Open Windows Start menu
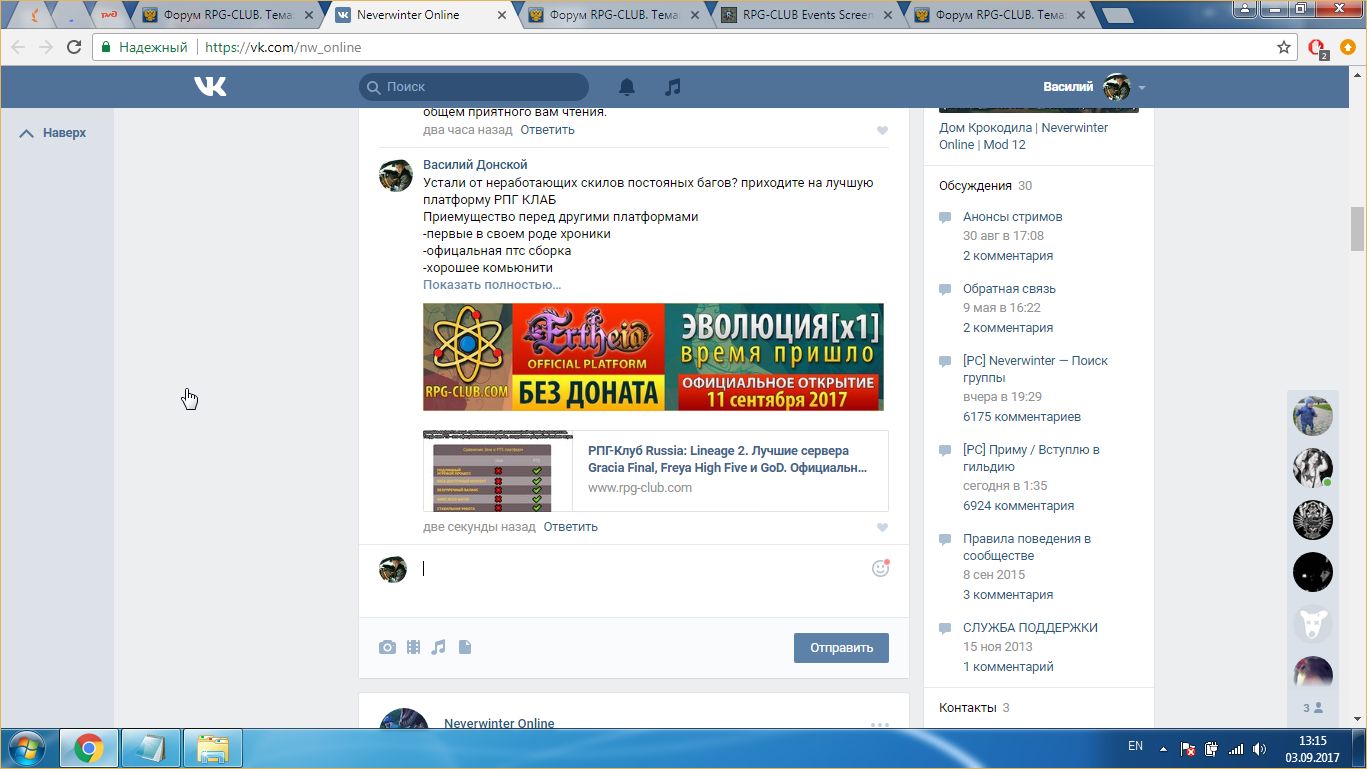The height and width of the screenshot is (769, 1367). coord(26,748)
